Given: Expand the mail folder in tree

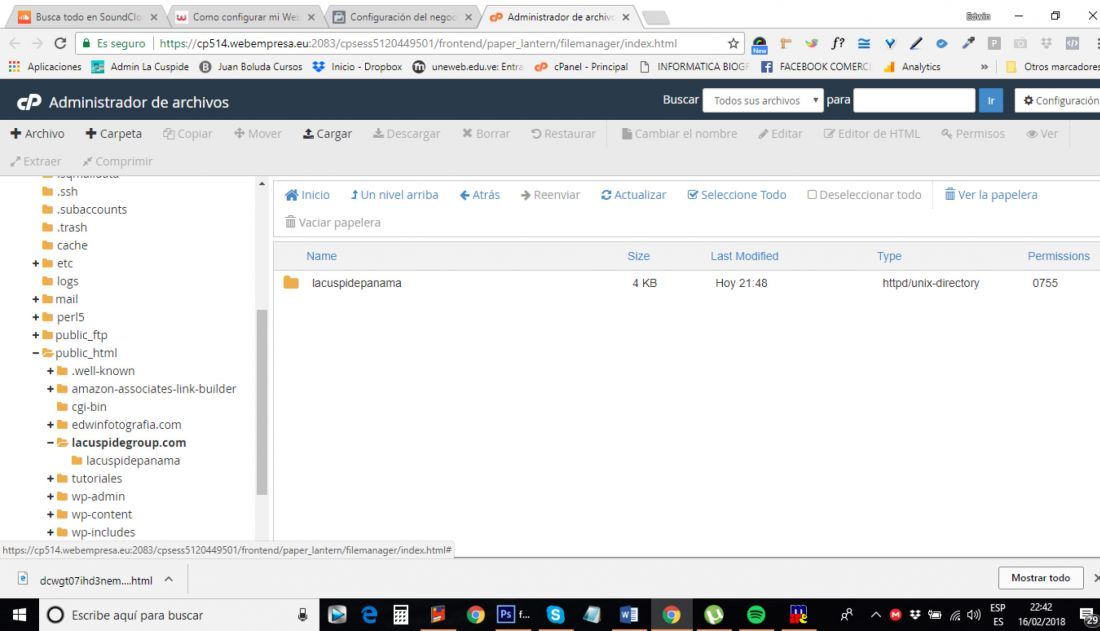Looking at the screenshot, I should (36, 299).
